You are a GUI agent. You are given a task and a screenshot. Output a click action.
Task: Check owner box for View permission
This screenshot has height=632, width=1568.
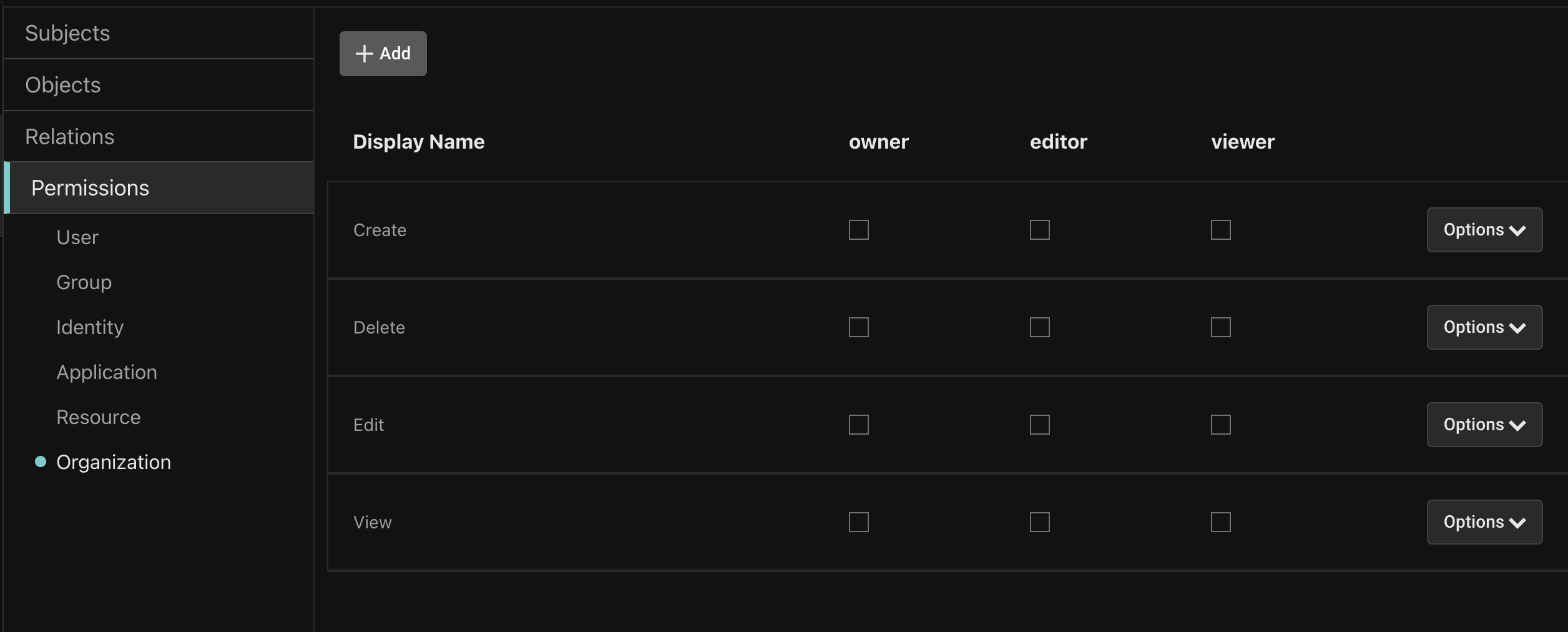point(858,522)
